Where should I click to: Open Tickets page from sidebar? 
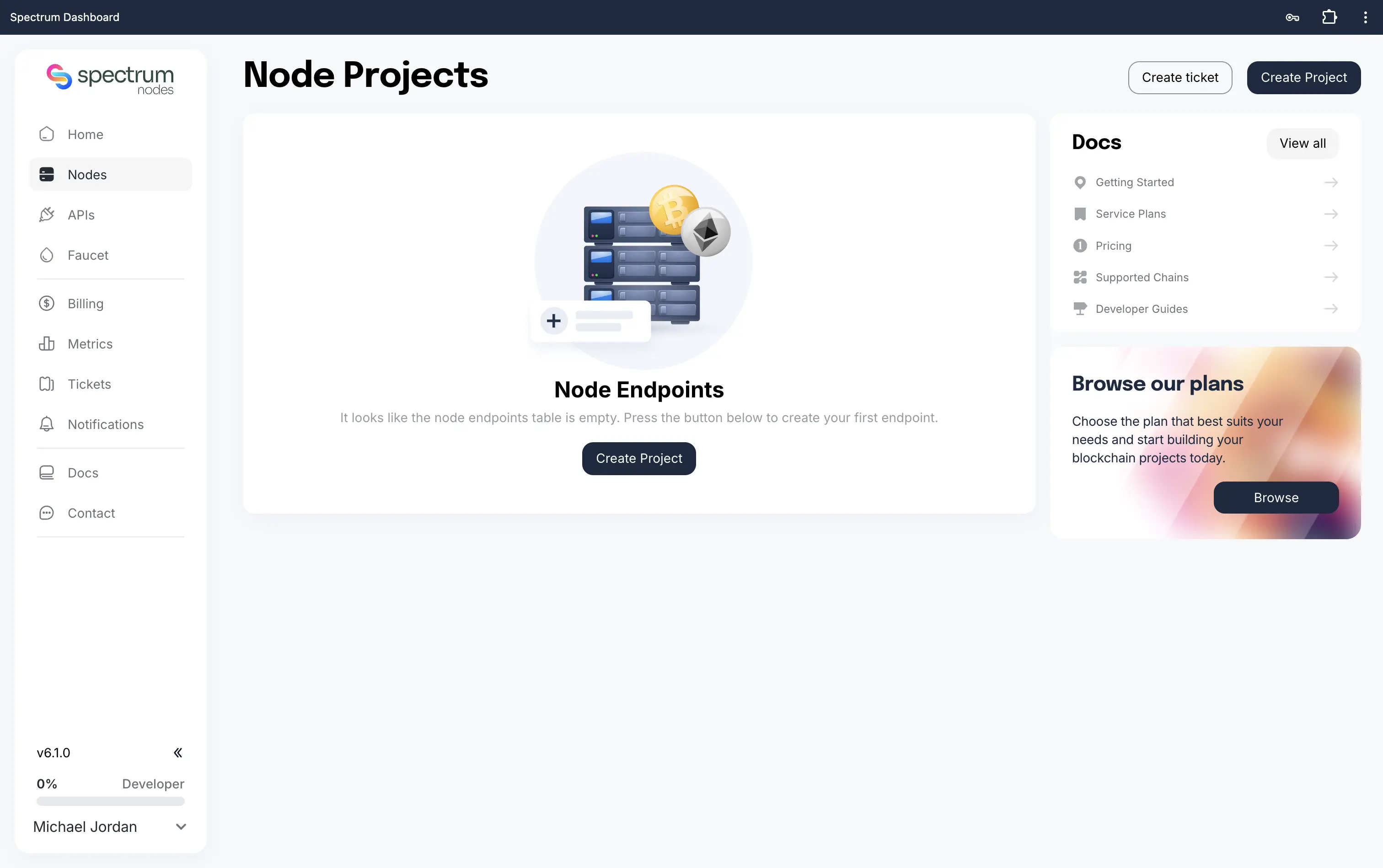110,384
